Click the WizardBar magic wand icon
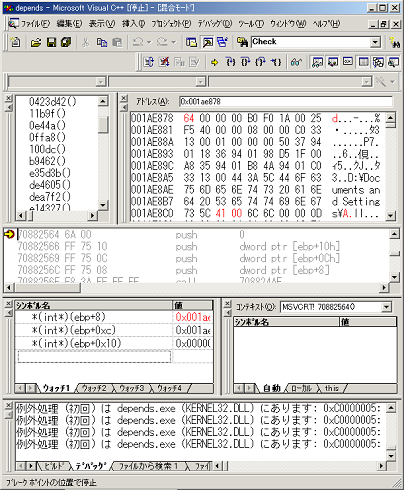This screenshot has height=490, width=404. pyautogui.click(x=380, y=81)
